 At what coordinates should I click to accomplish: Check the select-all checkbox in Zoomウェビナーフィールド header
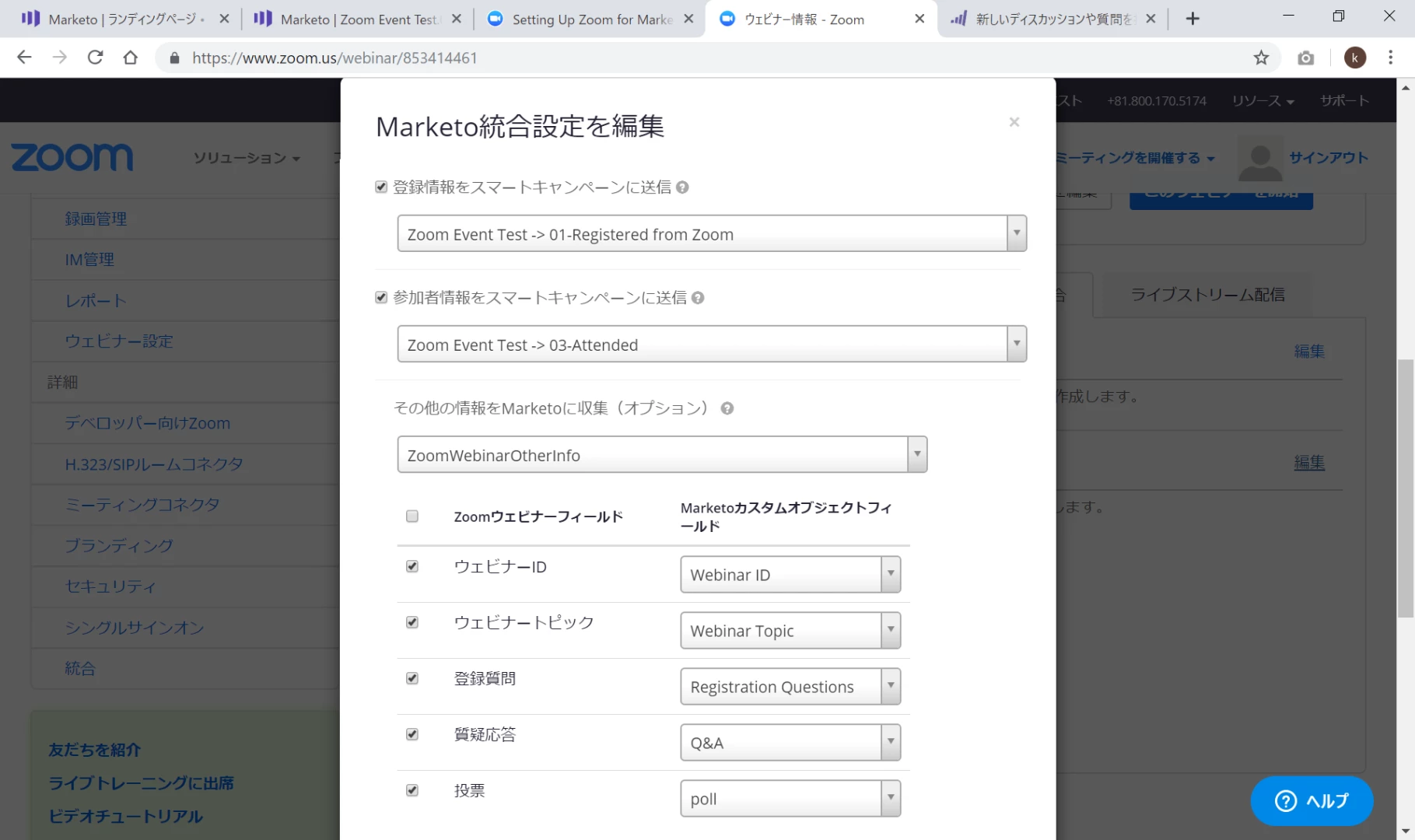pos(412,516)
